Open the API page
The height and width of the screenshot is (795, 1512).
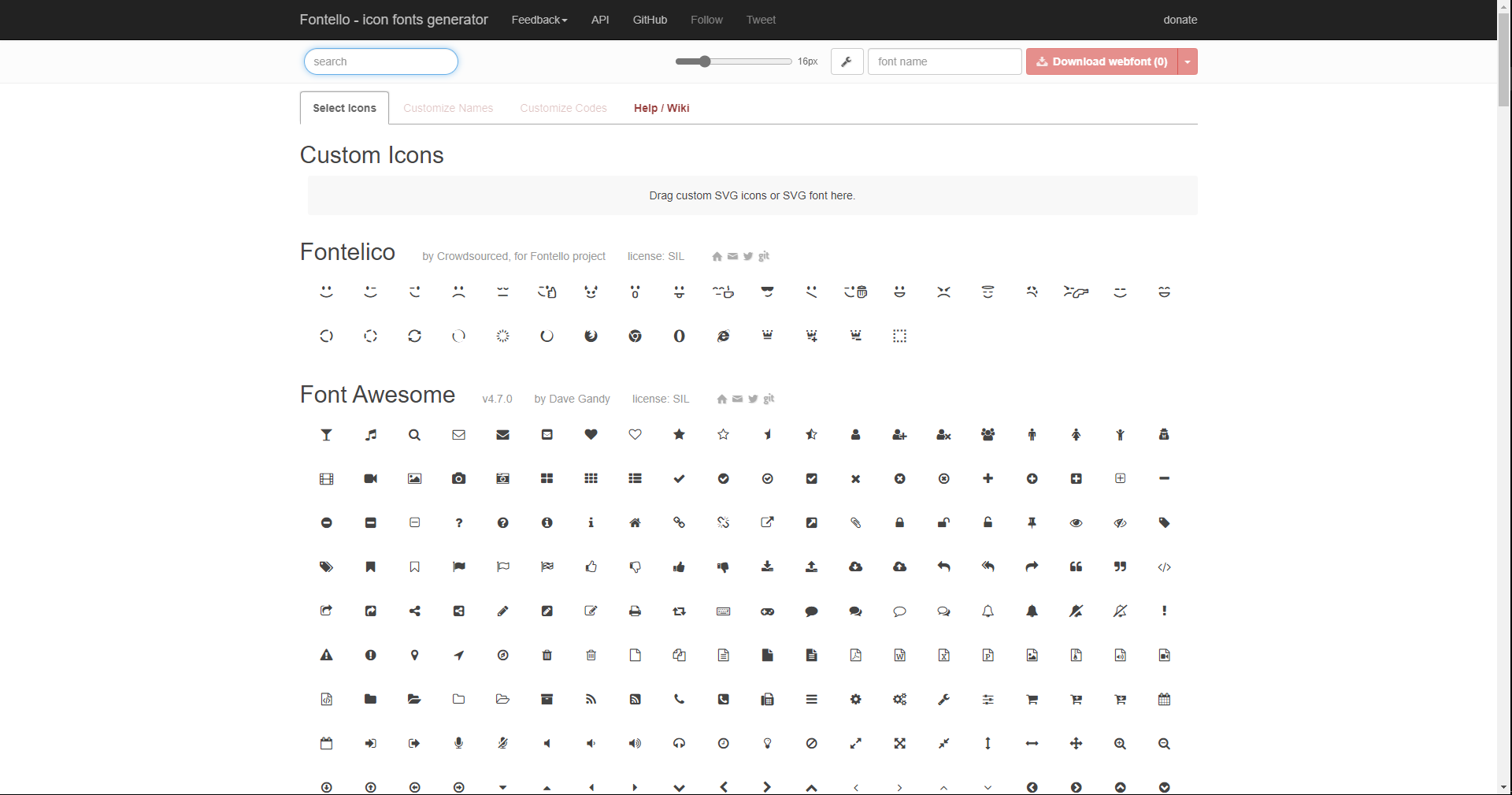(600, 20)
